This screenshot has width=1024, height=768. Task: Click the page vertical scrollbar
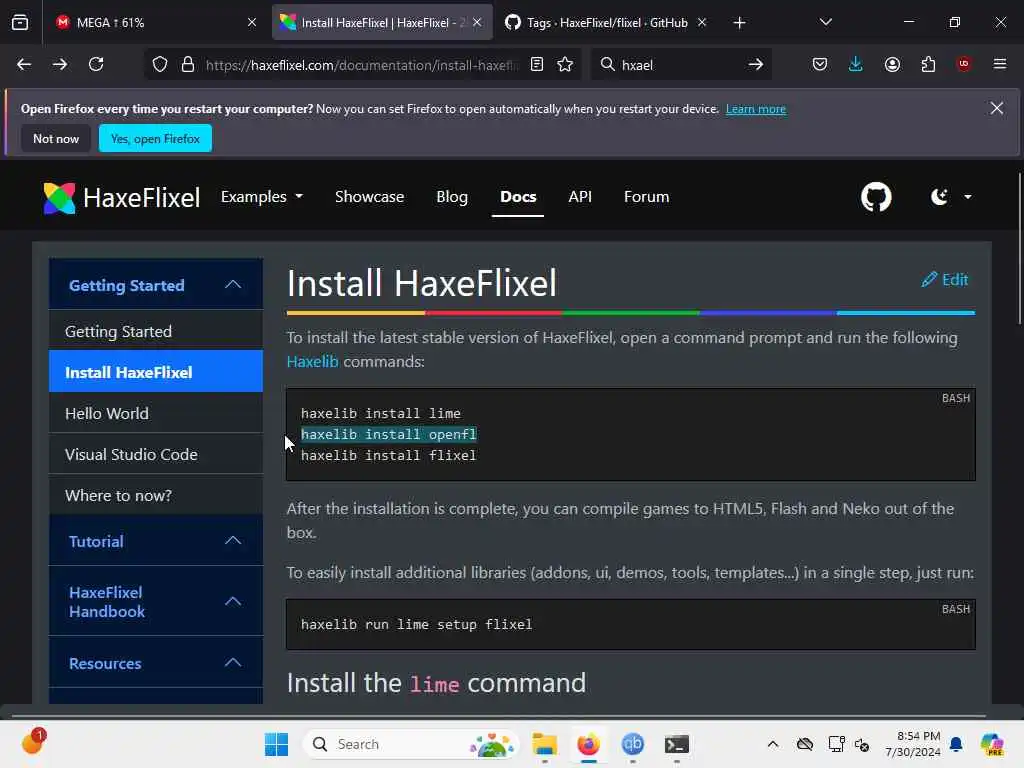[x=1019, y=248]
